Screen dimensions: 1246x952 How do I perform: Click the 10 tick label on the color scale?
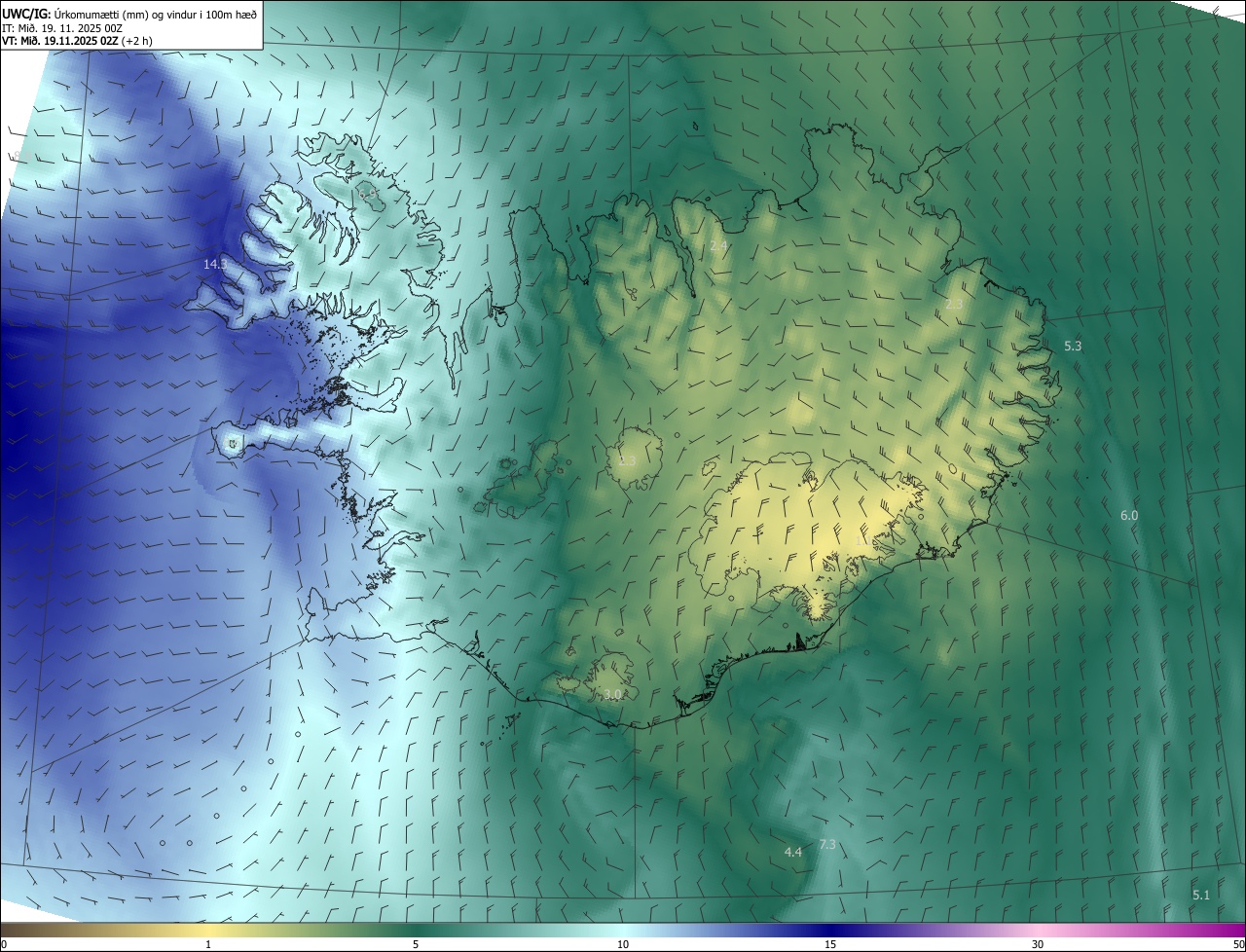tap(623, 944)
